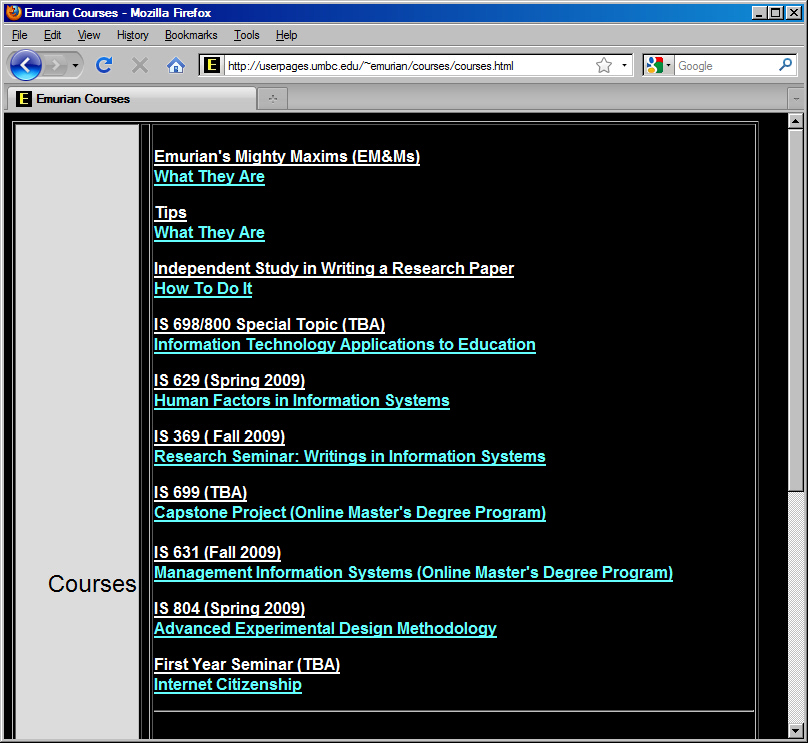
Task: Go to the Home page icon
Action: point(176,65)
